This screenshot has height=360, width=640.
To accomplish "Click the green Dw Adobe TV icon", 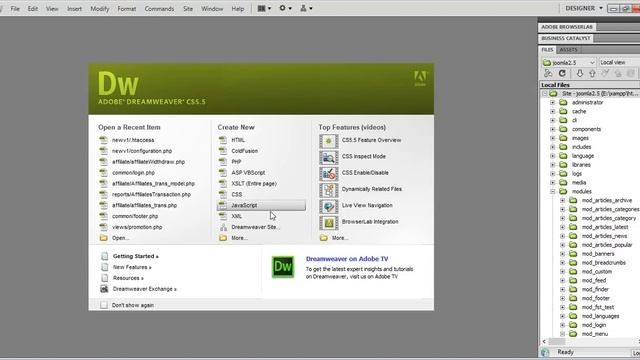I will (283, 267).
